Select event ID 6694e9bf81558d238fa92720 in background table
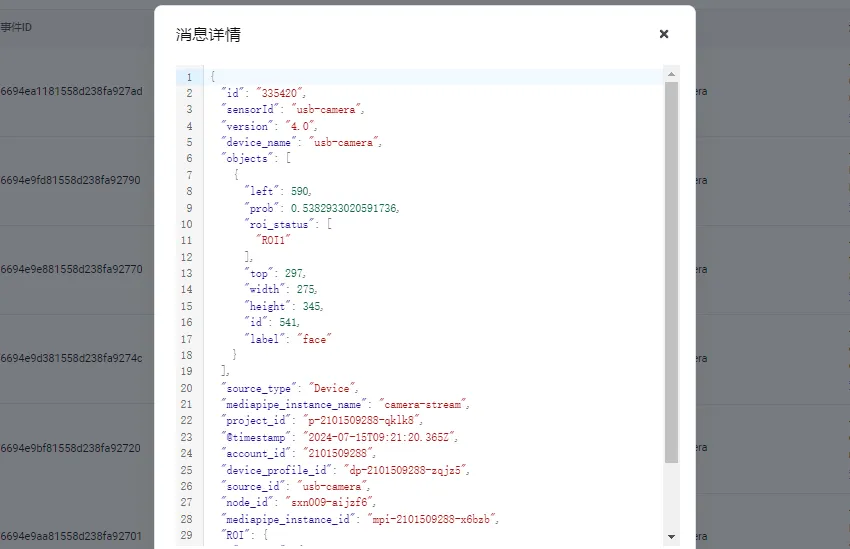This screenshot has height=549, width=850. 70,448
